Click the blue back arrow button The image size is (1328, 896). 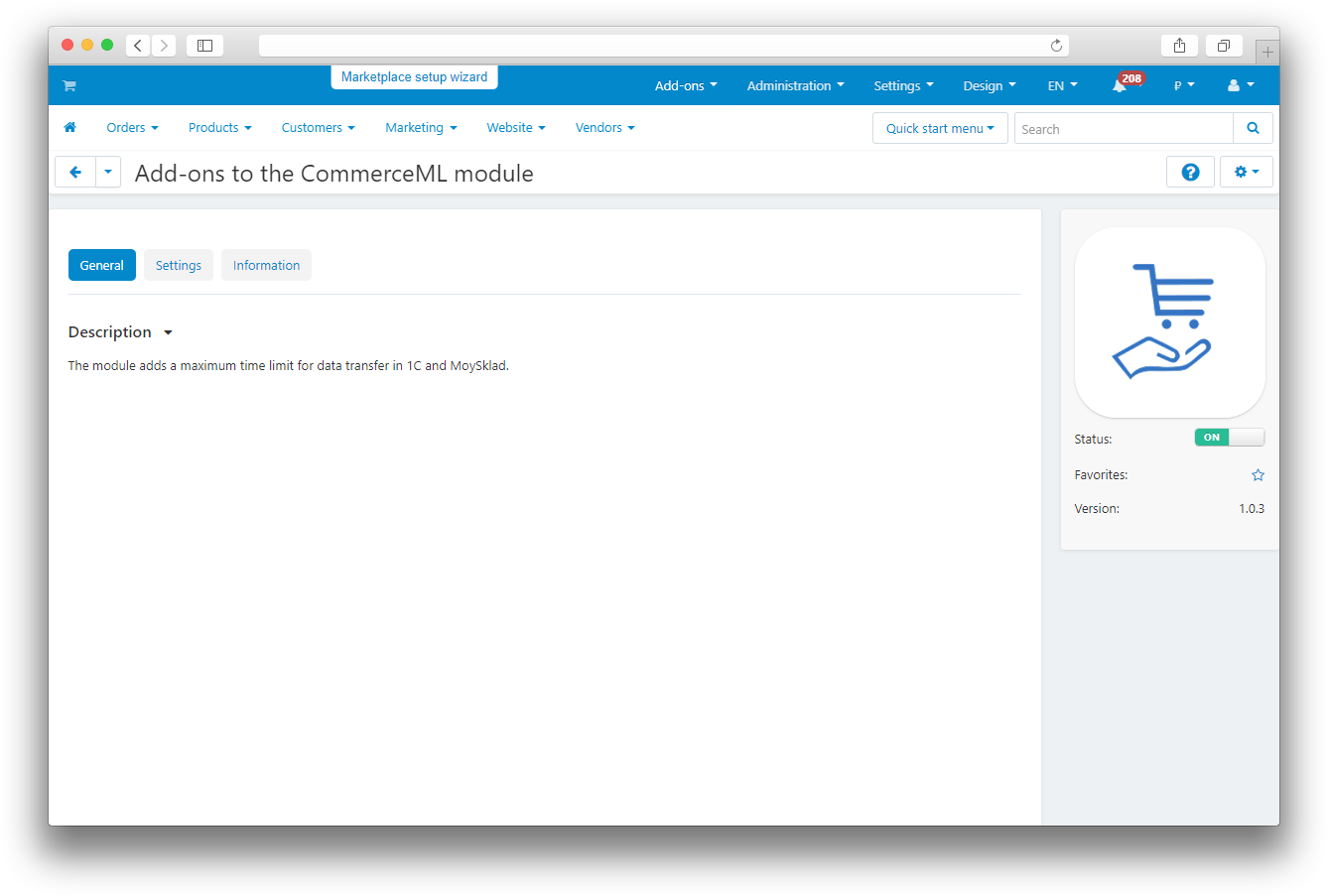pyautogui.click(x=75, y=173)
